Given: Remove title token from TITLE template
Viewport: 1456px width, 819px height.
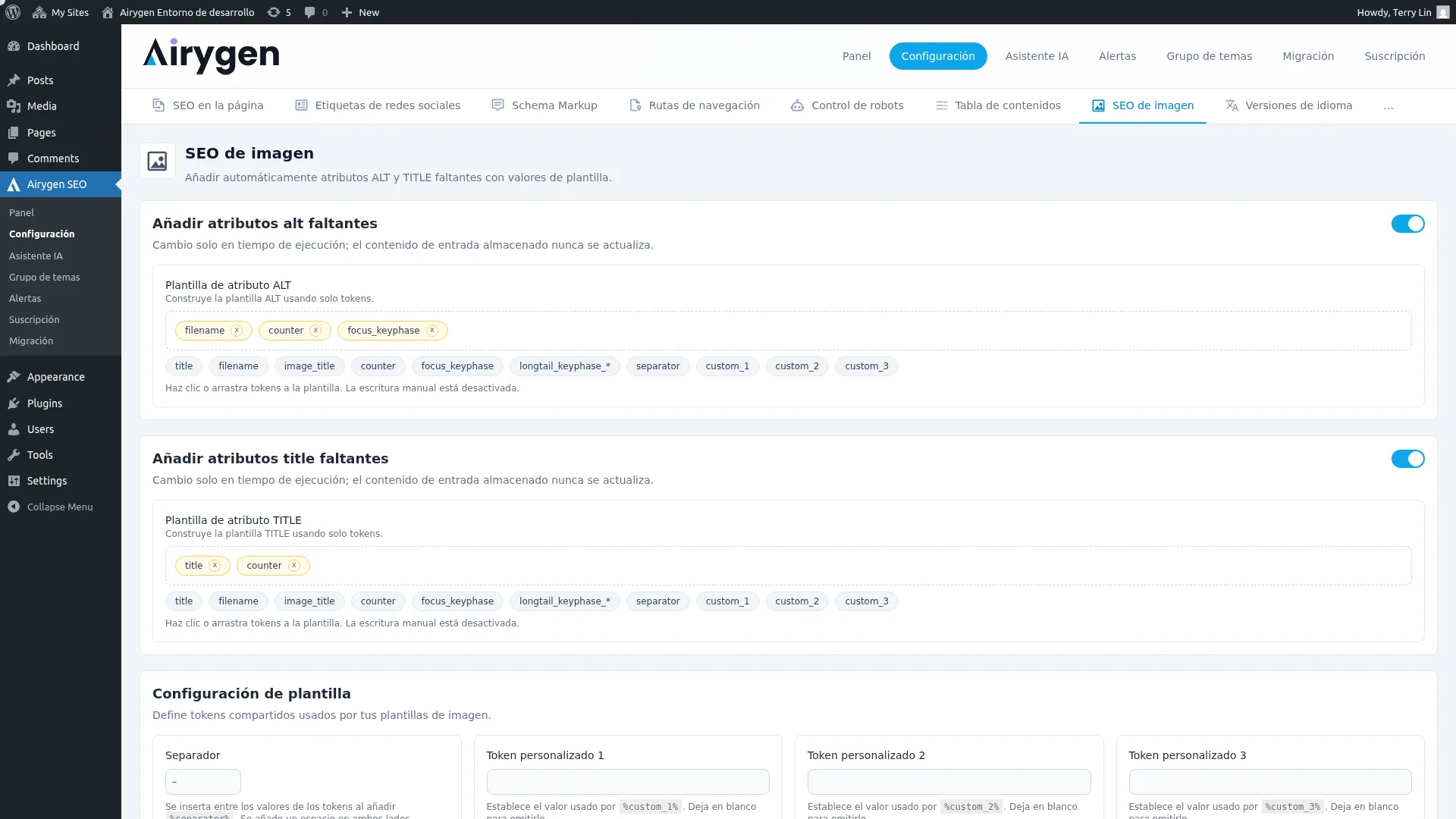Looking at the screenshot, I should [215, 566].
